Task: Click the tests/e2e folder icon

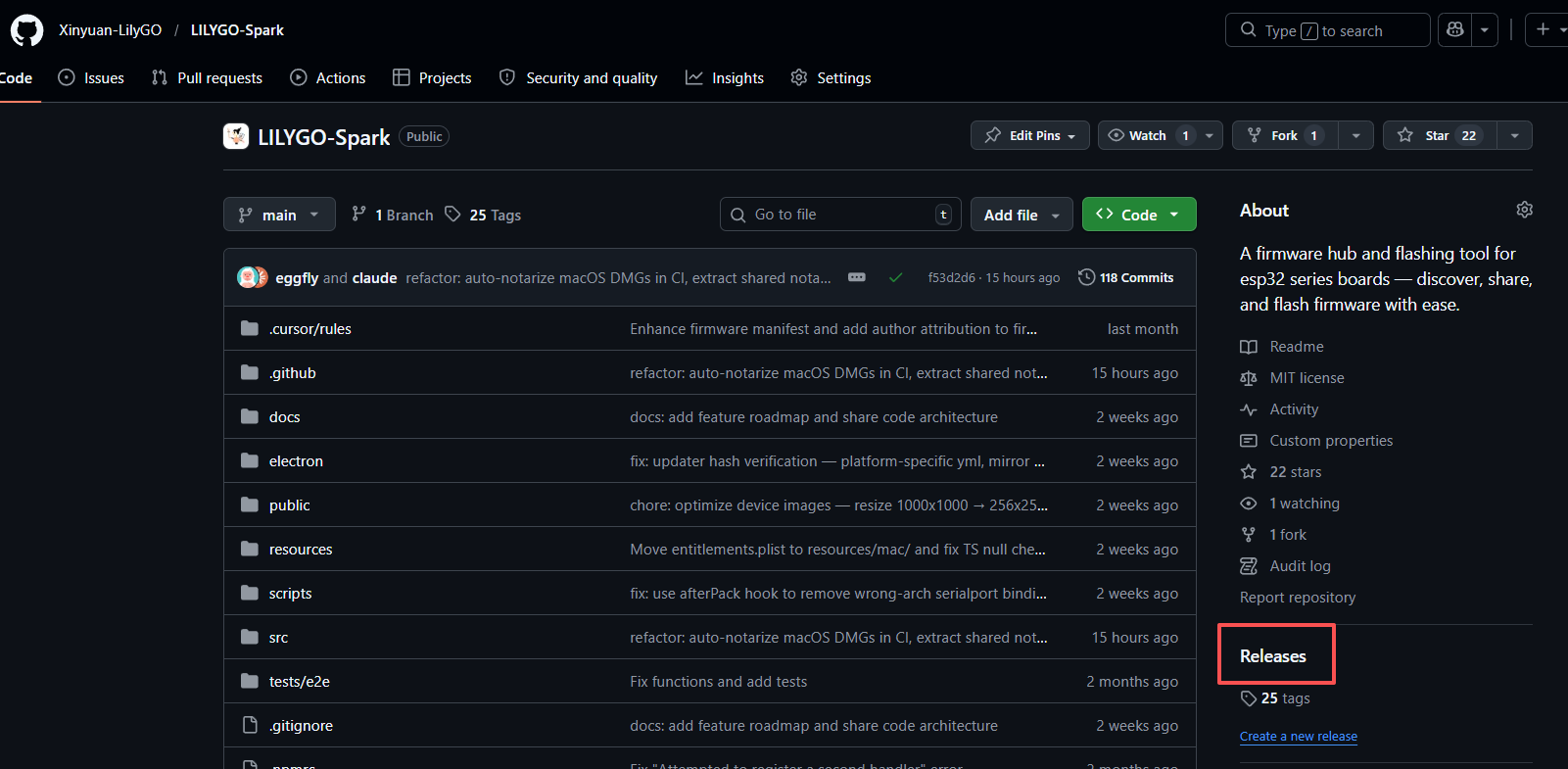Action: [x=250, y=681]
